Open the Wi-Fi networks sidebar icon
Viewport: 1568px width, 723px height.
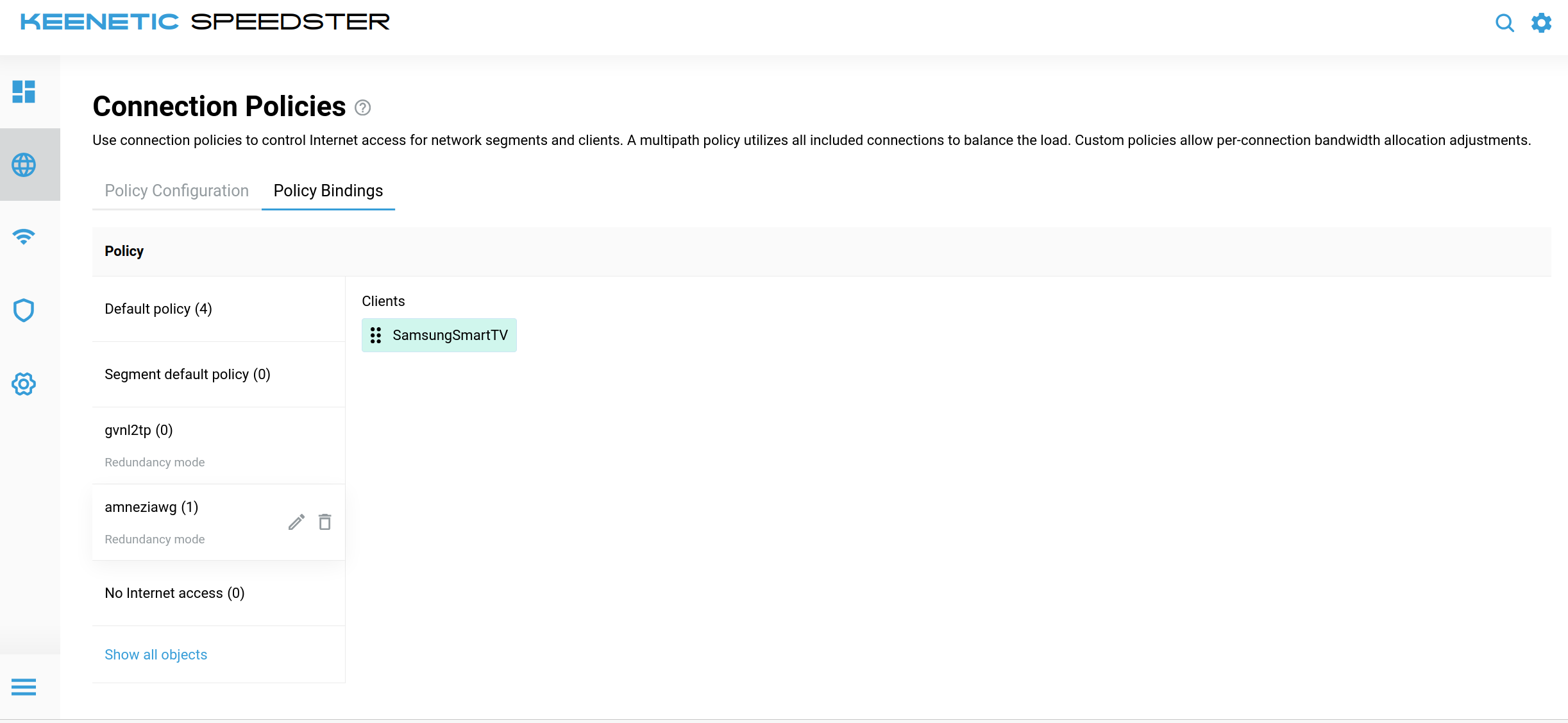point(24,237)
